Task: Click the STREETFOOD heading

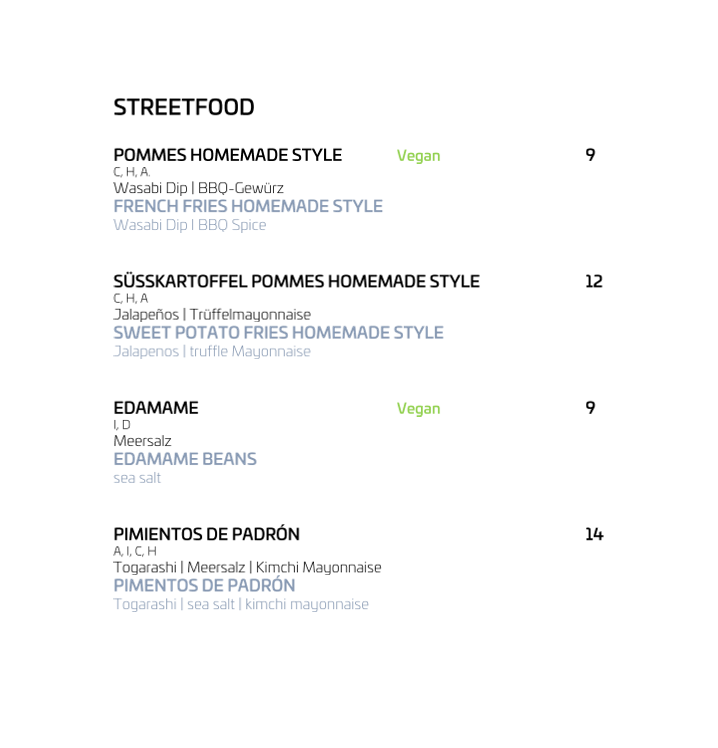Action: (184, 107)
